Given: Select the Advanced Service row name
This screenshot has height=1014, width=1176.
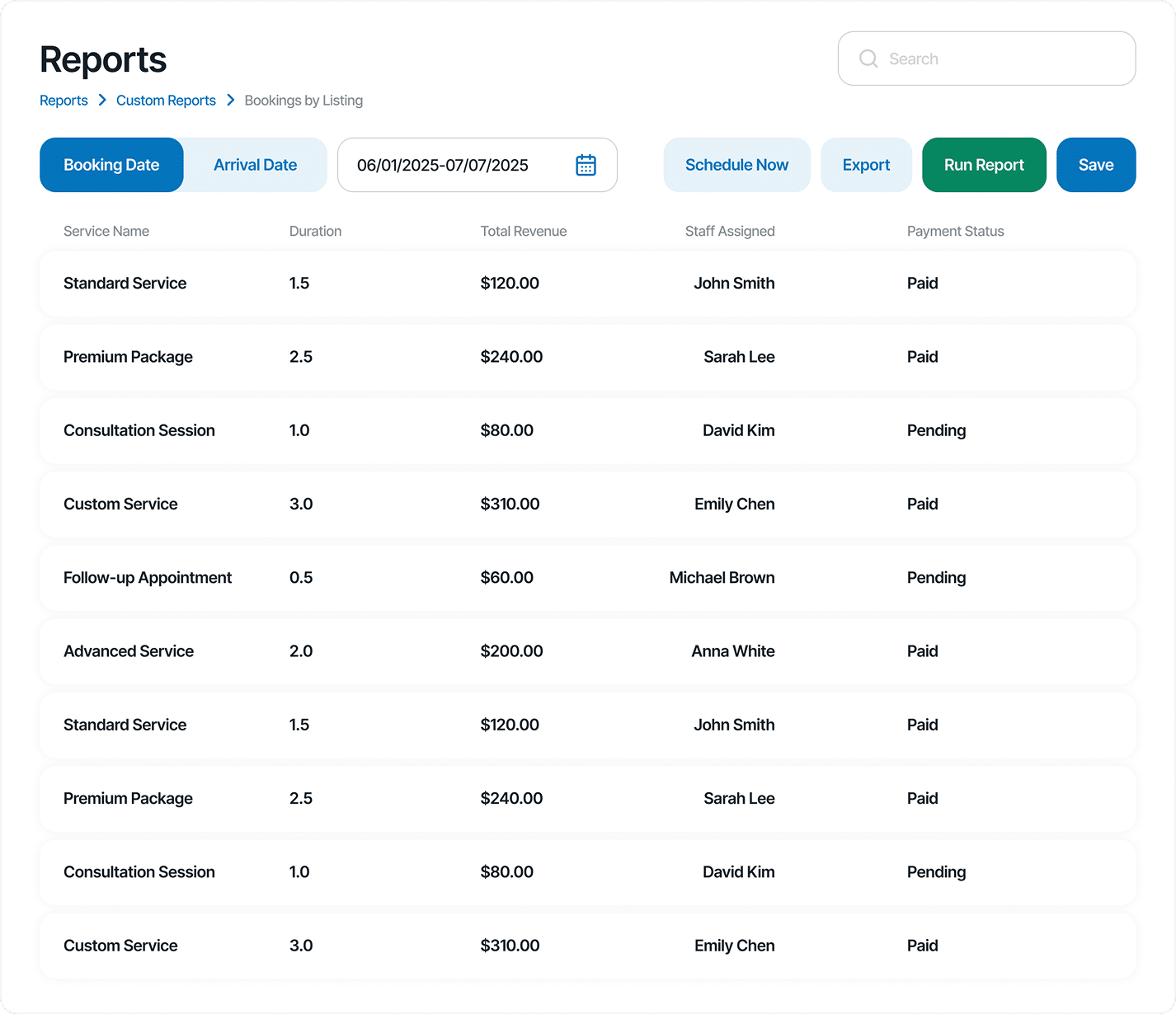Looking at the screenshot, I should (129, 651).
